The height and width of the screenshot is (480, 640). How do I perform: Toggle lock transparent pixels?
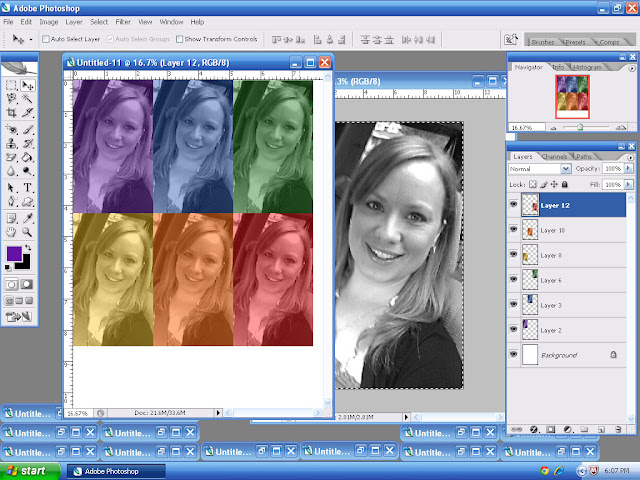coord(533,184)
